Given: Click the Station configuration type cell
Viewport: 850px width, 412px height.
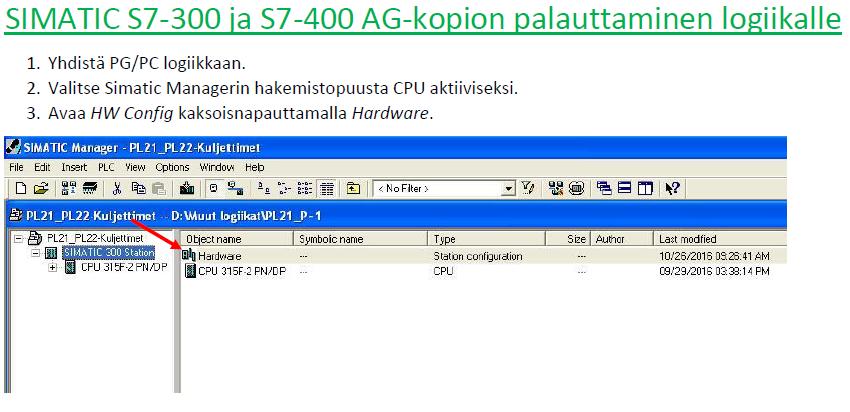Looking at the screenshot, I should click(478, 256).
